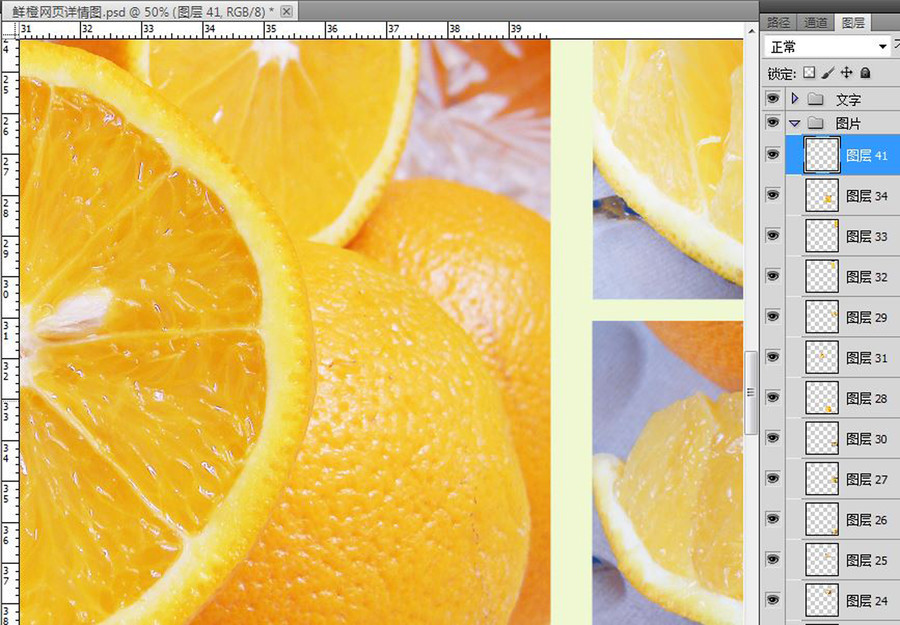Toggle visibility of 图层 34
900x625 pixels.
[x=773, y=195]
